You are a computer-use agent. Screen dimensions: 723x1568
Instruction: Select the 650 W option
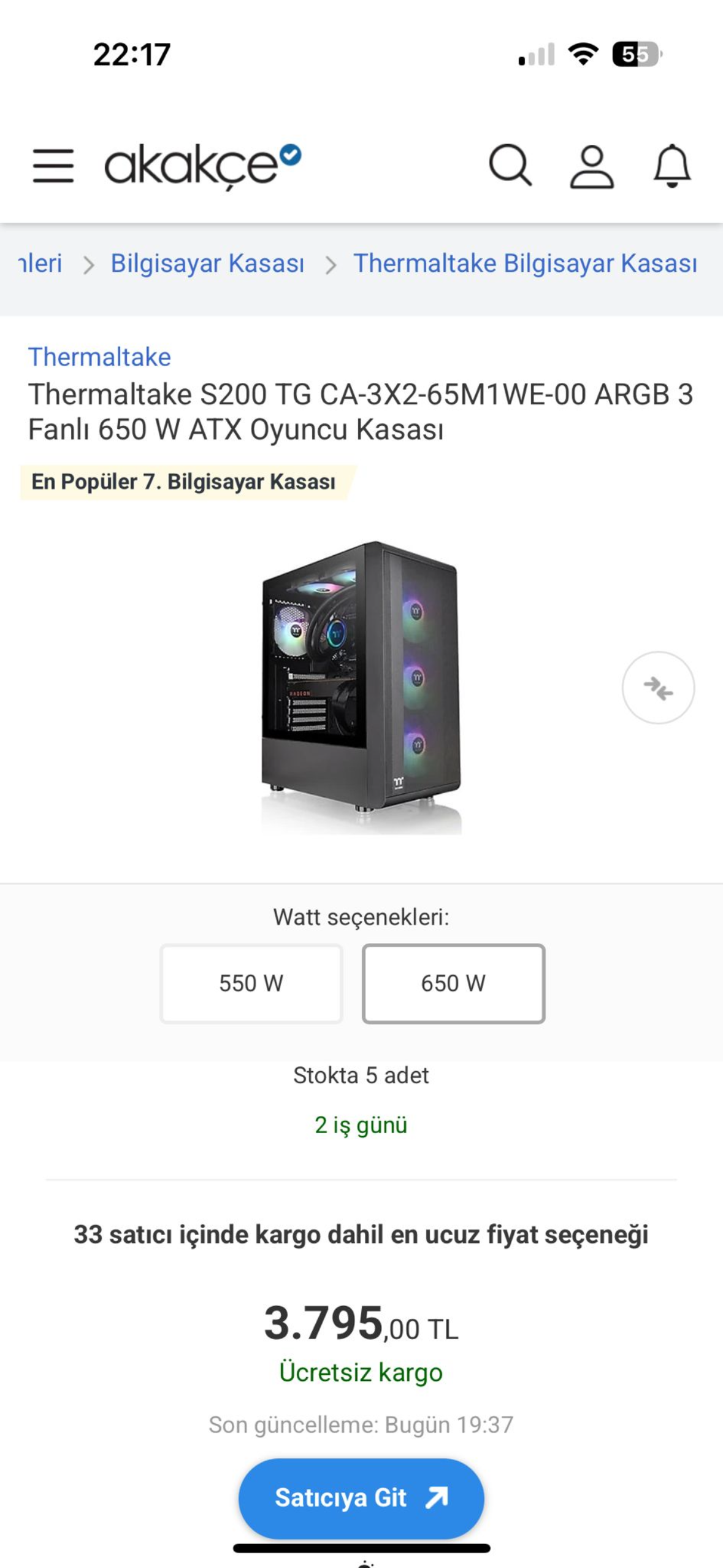(453, 983)
